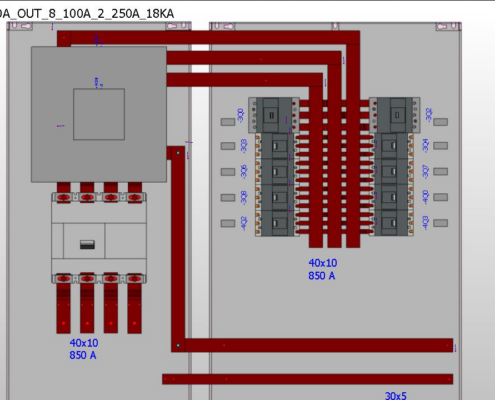Click the cyan connection point at top of vertical riser busbar
The height and width of the screenshot is (400, 495).
(x=178, y=153)
